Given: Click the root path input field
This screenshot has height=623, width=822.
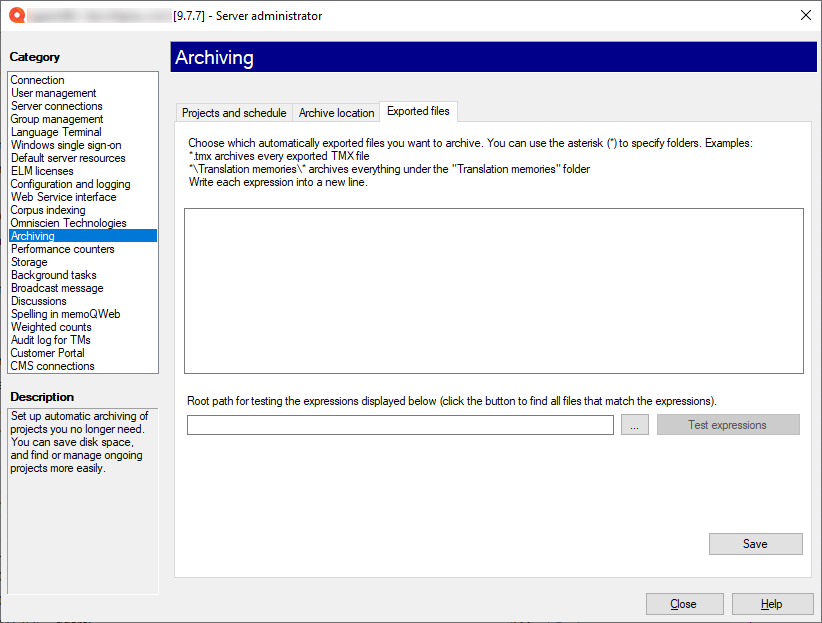Looking at the screenshot, I should click(400, 424).
